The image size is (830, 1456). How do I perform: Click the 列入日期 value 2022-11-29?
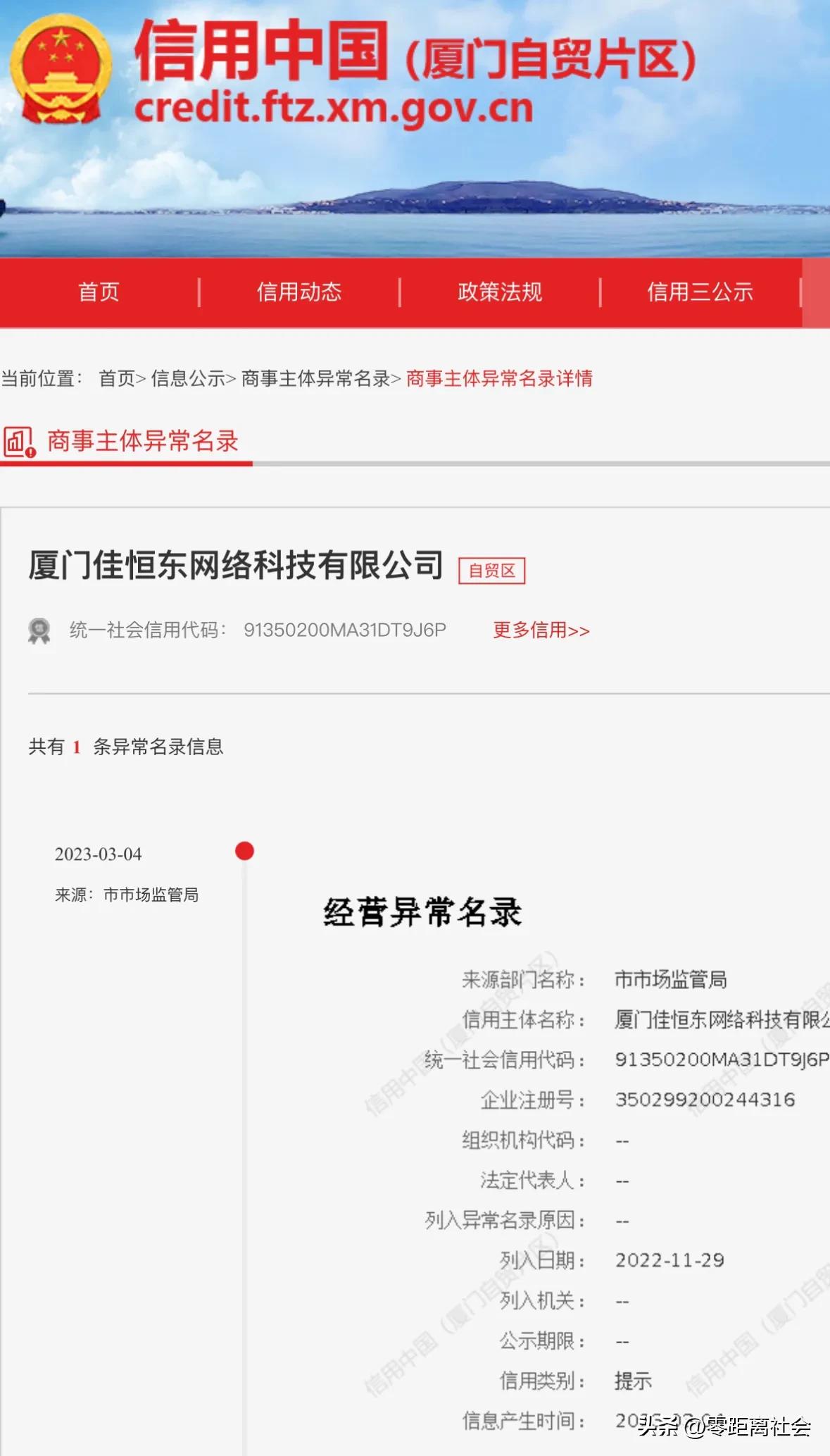coord(669,1260)
